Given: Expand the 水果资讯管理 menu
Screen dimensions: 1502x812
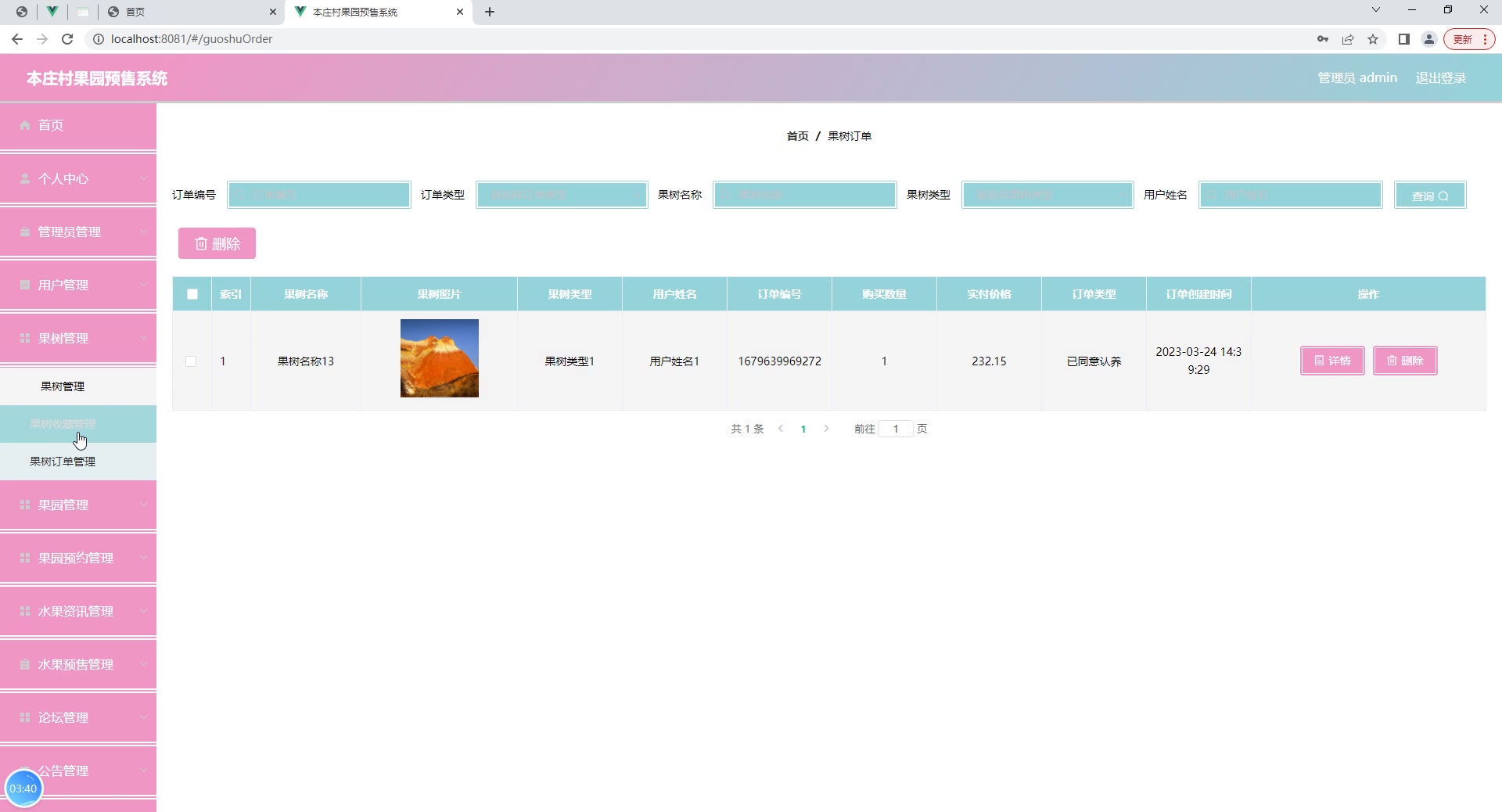Looking at the screenshot, I should click(78, 611).
